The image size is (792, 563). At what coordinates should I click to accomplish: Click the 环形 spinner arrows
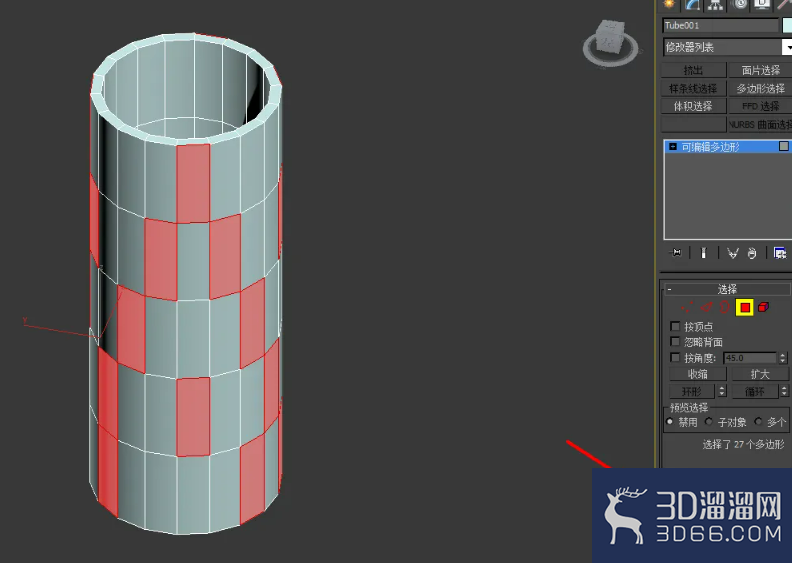(722, 391)
